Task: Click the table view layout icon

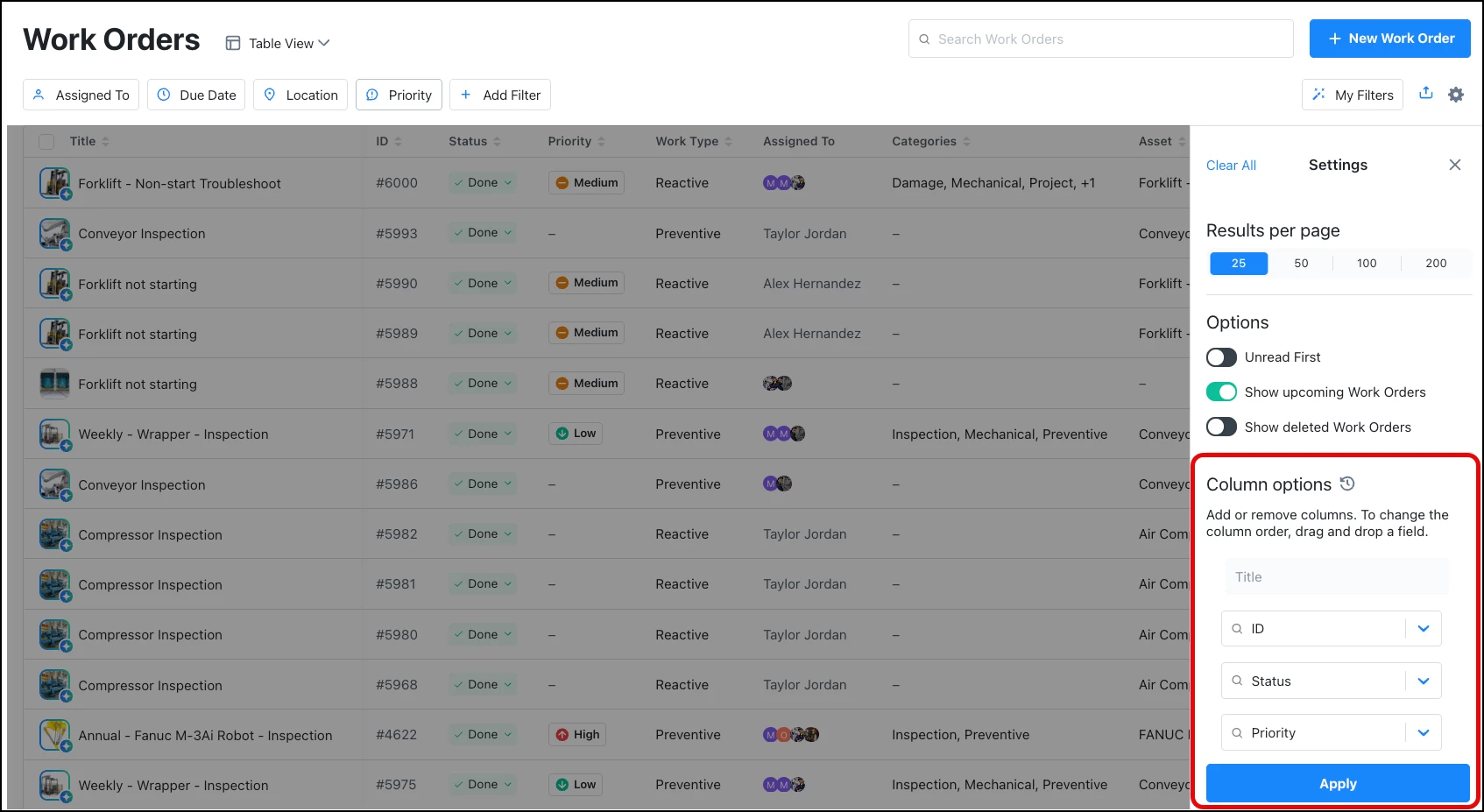Action: pyautogui.click(x=233, y=43)
